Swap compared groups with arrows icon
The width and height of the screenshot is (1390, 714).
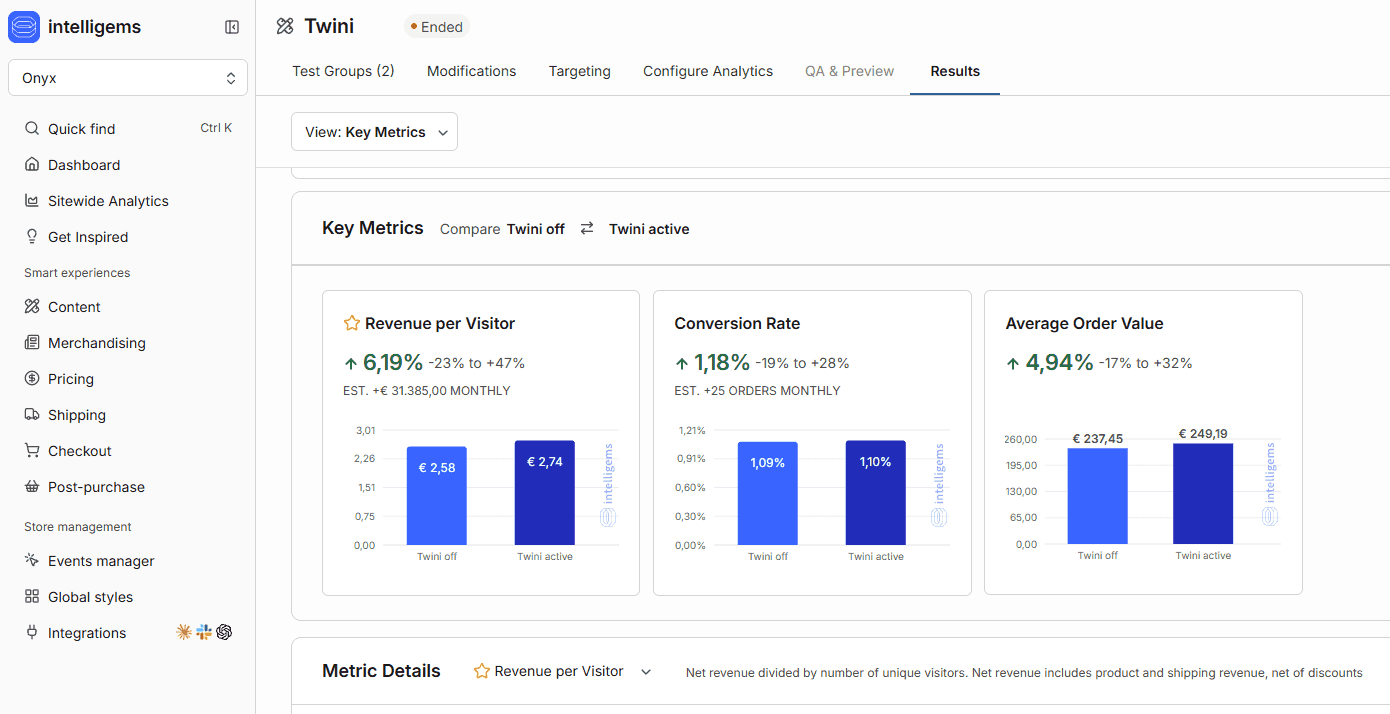[x=587, y=228]
